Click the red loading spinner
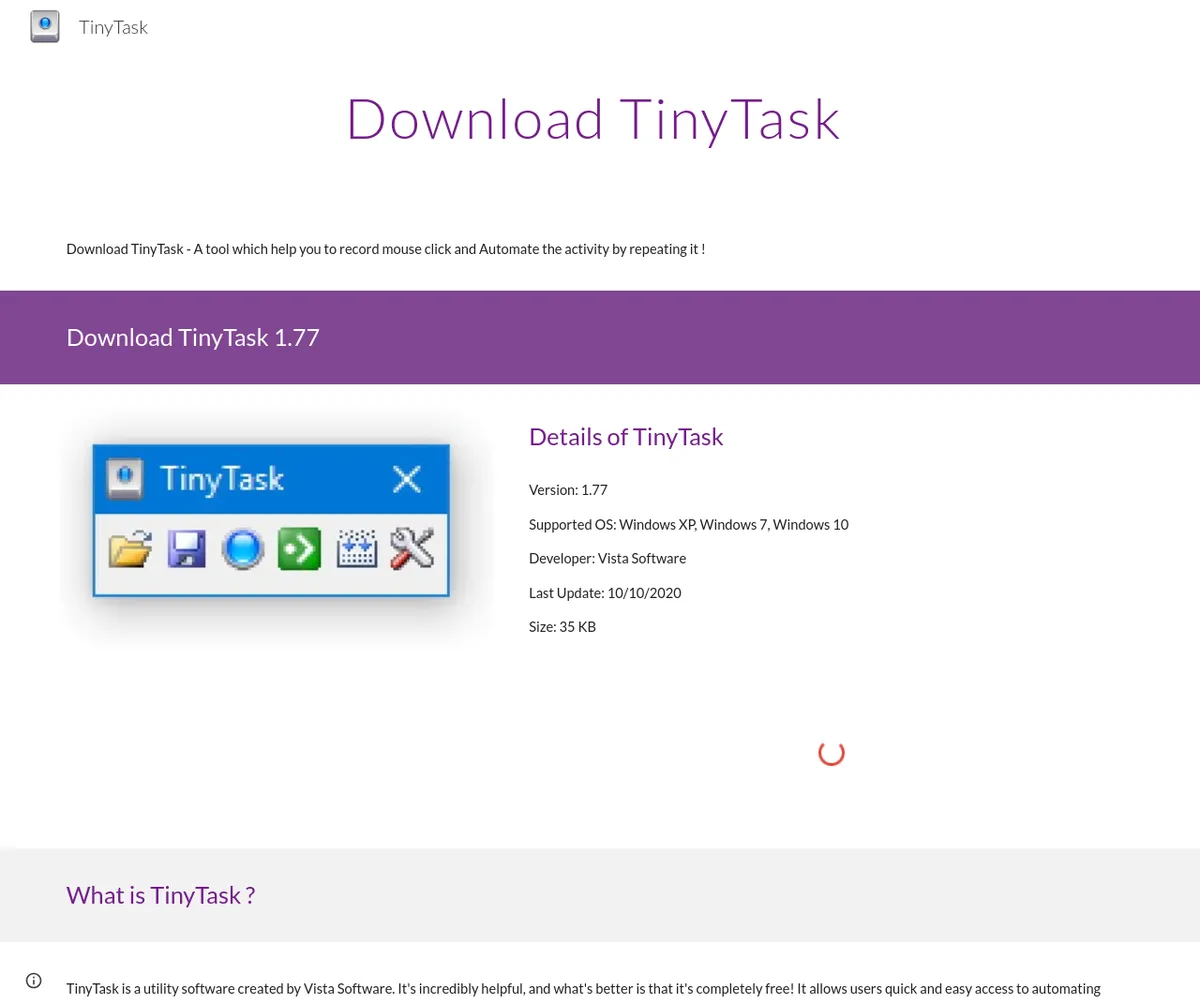Screen dimensions: 1200x1000 (x=831, y=753)
